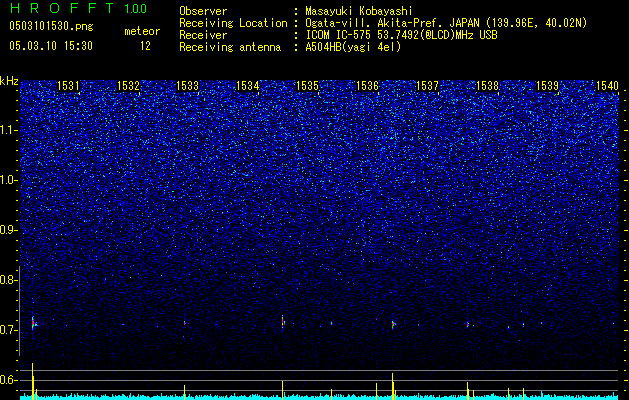Click the 'Observer' field label
This screenshot has height=400, width=629.
click(203, 11)
